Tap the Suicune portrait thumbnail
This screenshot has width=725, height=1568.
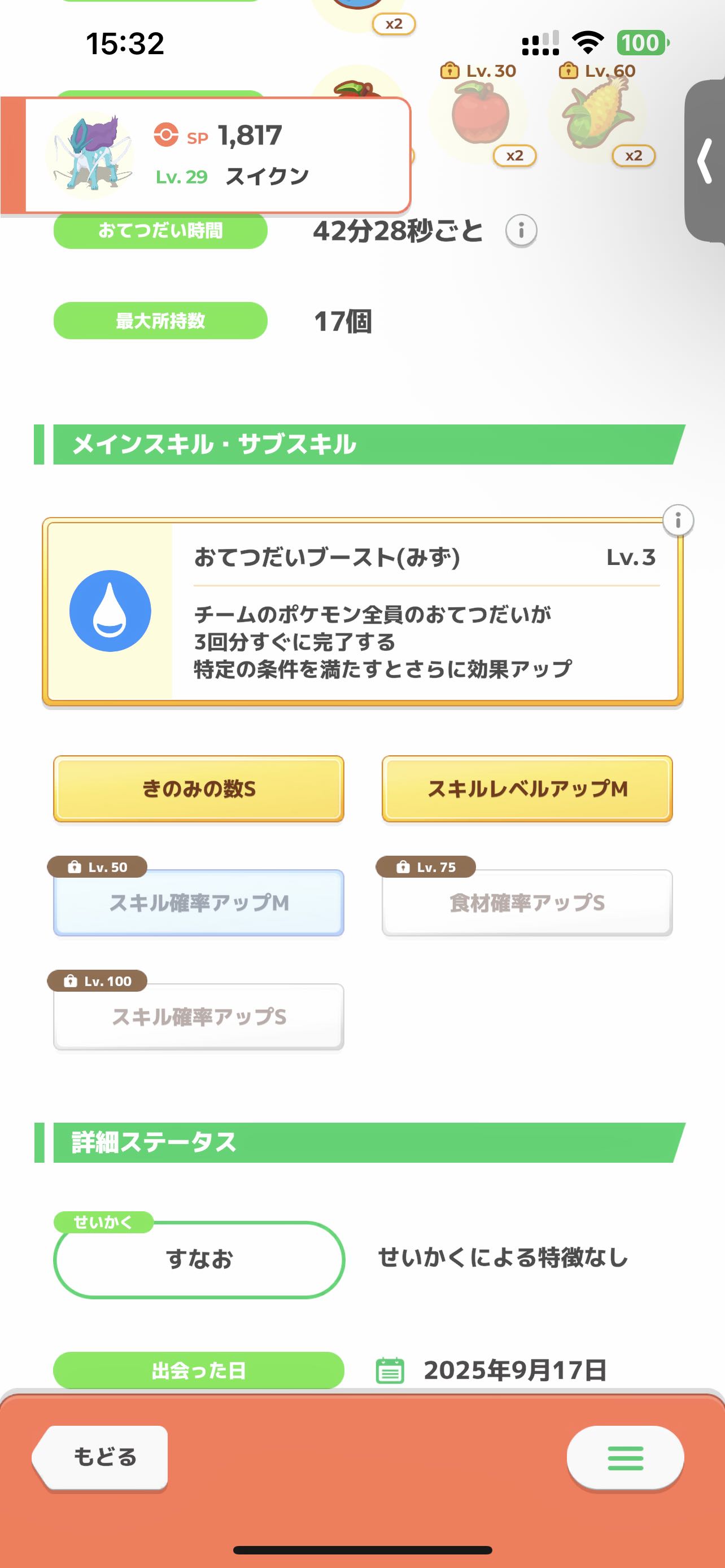click(90, 154)
